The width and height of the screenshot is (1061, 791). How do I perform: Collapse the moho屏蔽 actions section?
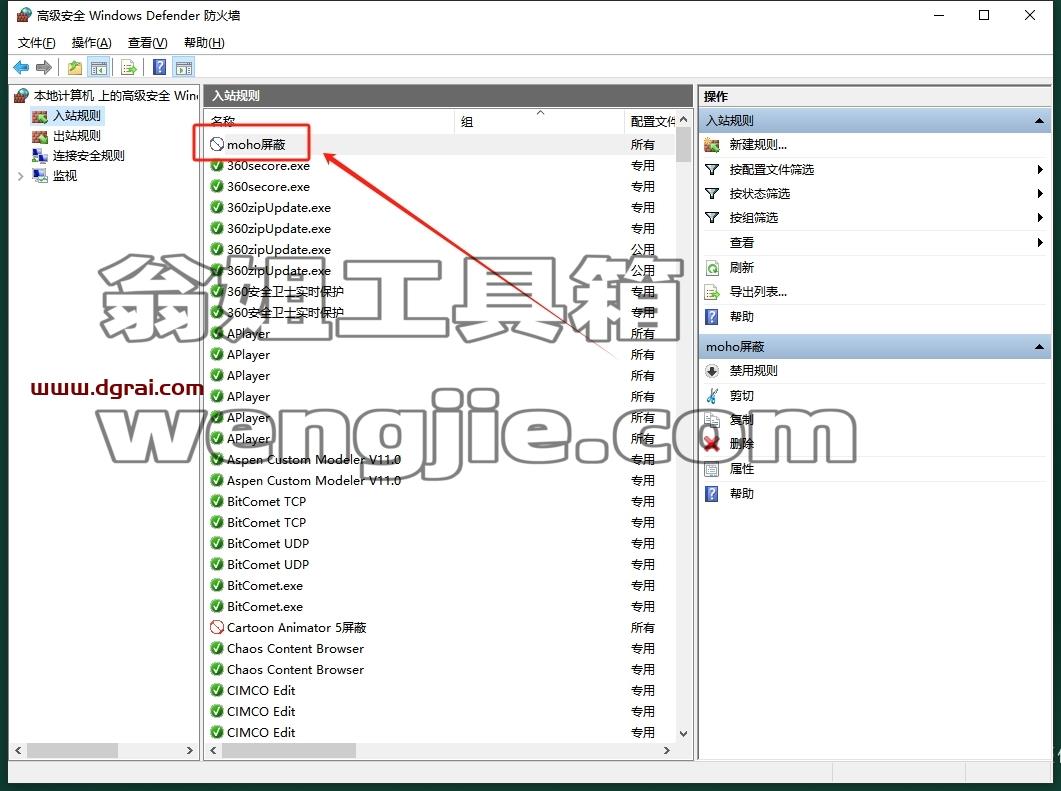[x=1039, y=346]
